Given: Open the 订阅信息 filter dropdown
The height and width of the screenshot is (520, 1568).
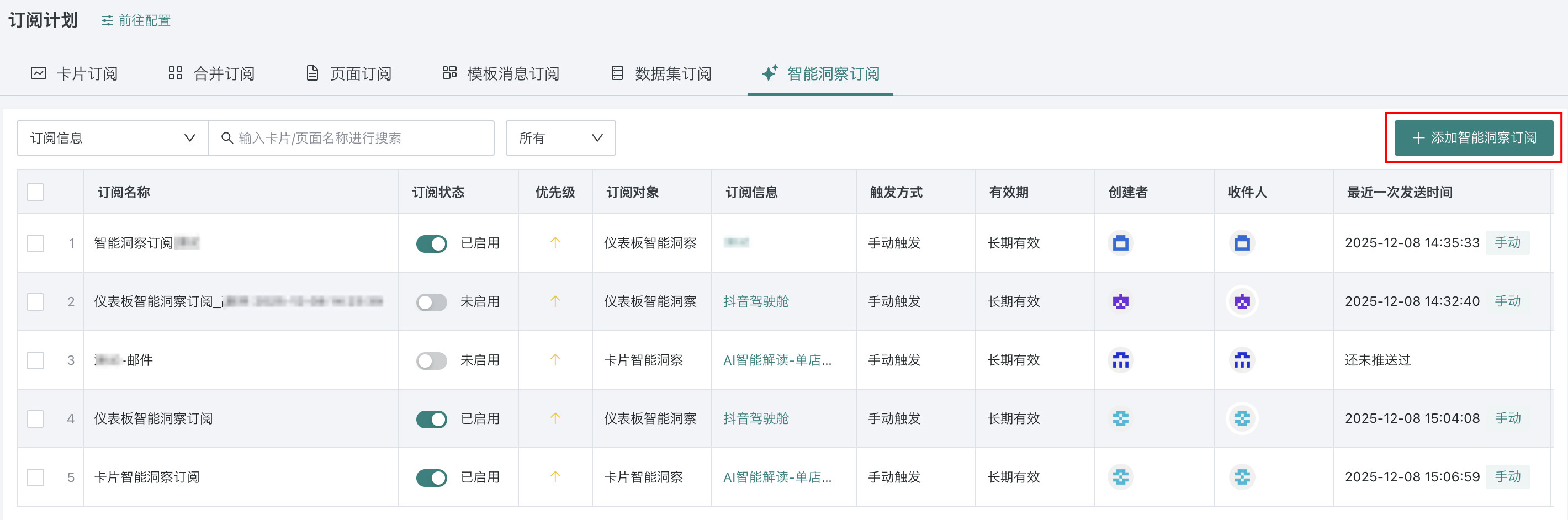Looking at the screenshot, I should [x=113, y=138].
